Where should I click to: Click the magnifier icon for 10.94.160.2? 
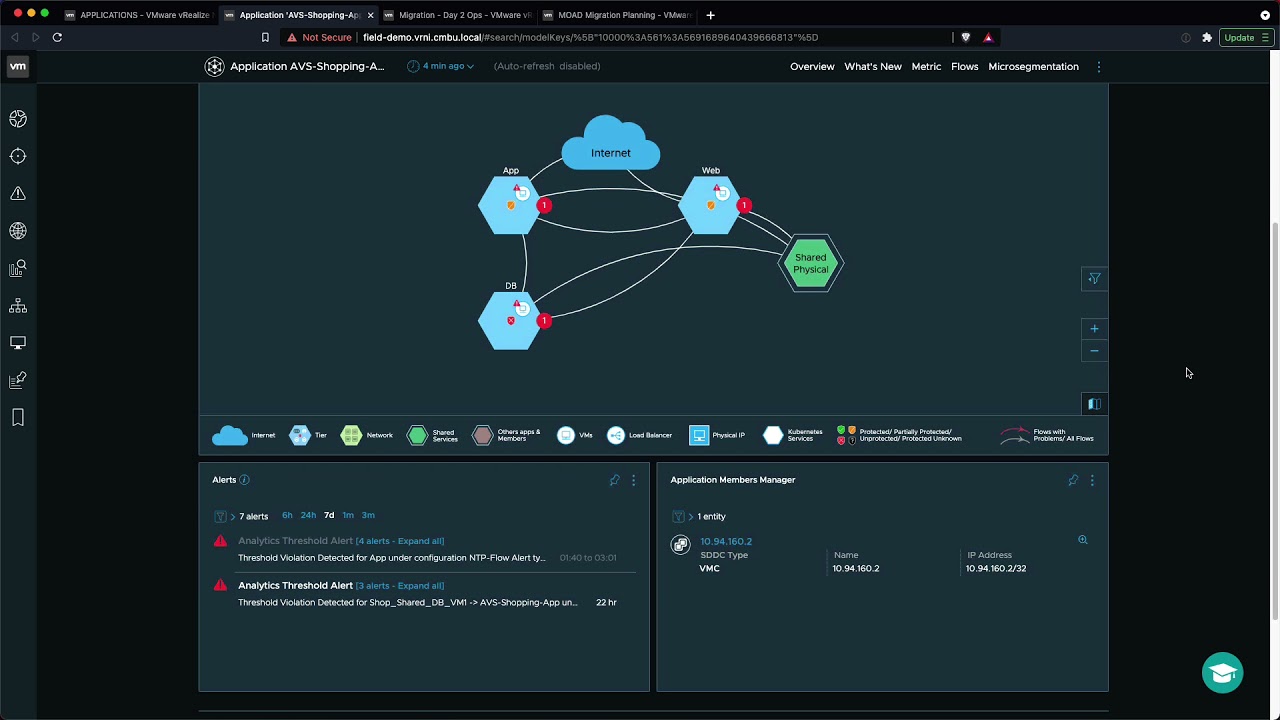[1082, 540]
